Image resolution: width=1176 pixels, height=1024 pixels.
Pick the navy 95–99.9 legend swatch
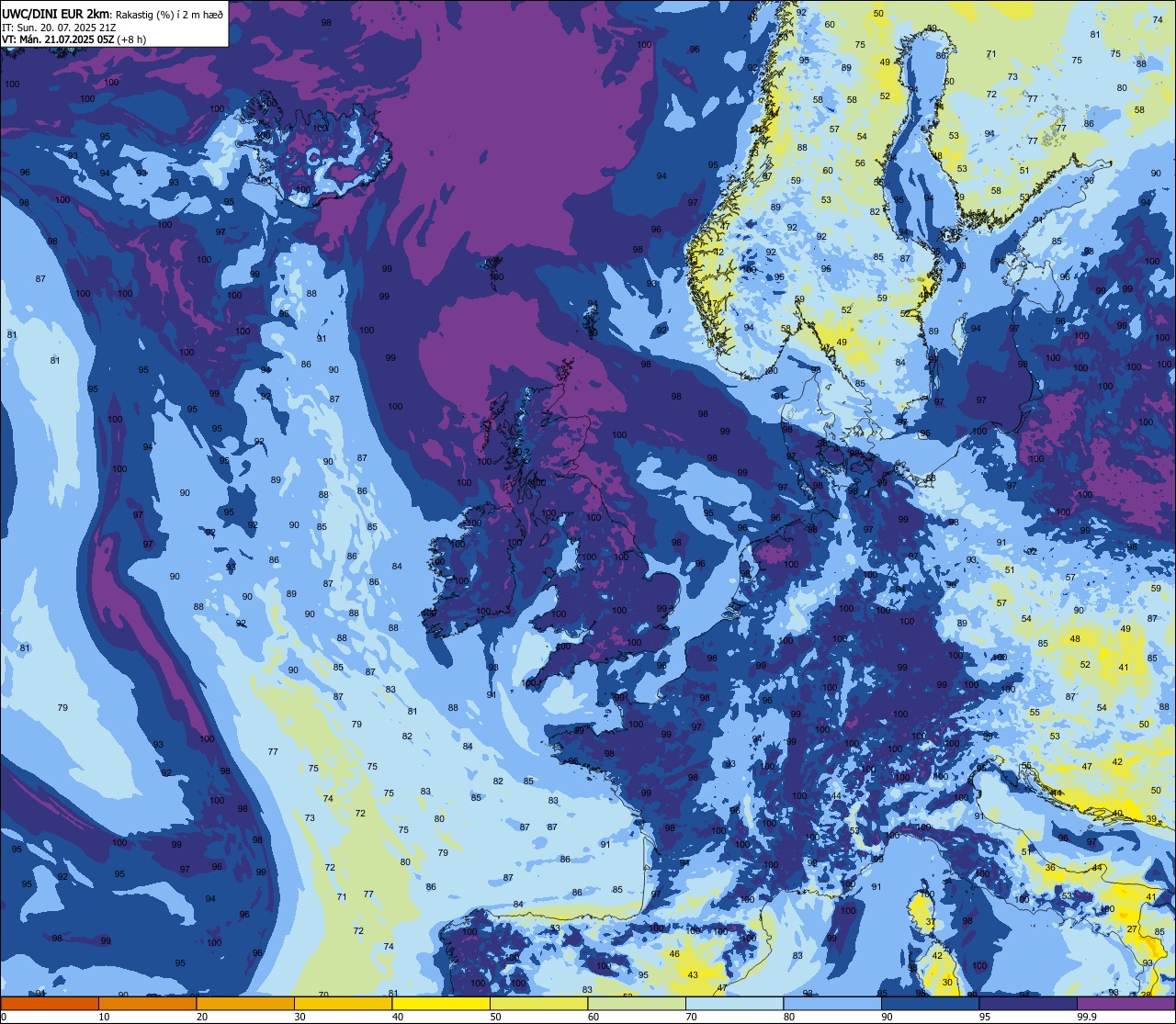coord(1028,1003)
